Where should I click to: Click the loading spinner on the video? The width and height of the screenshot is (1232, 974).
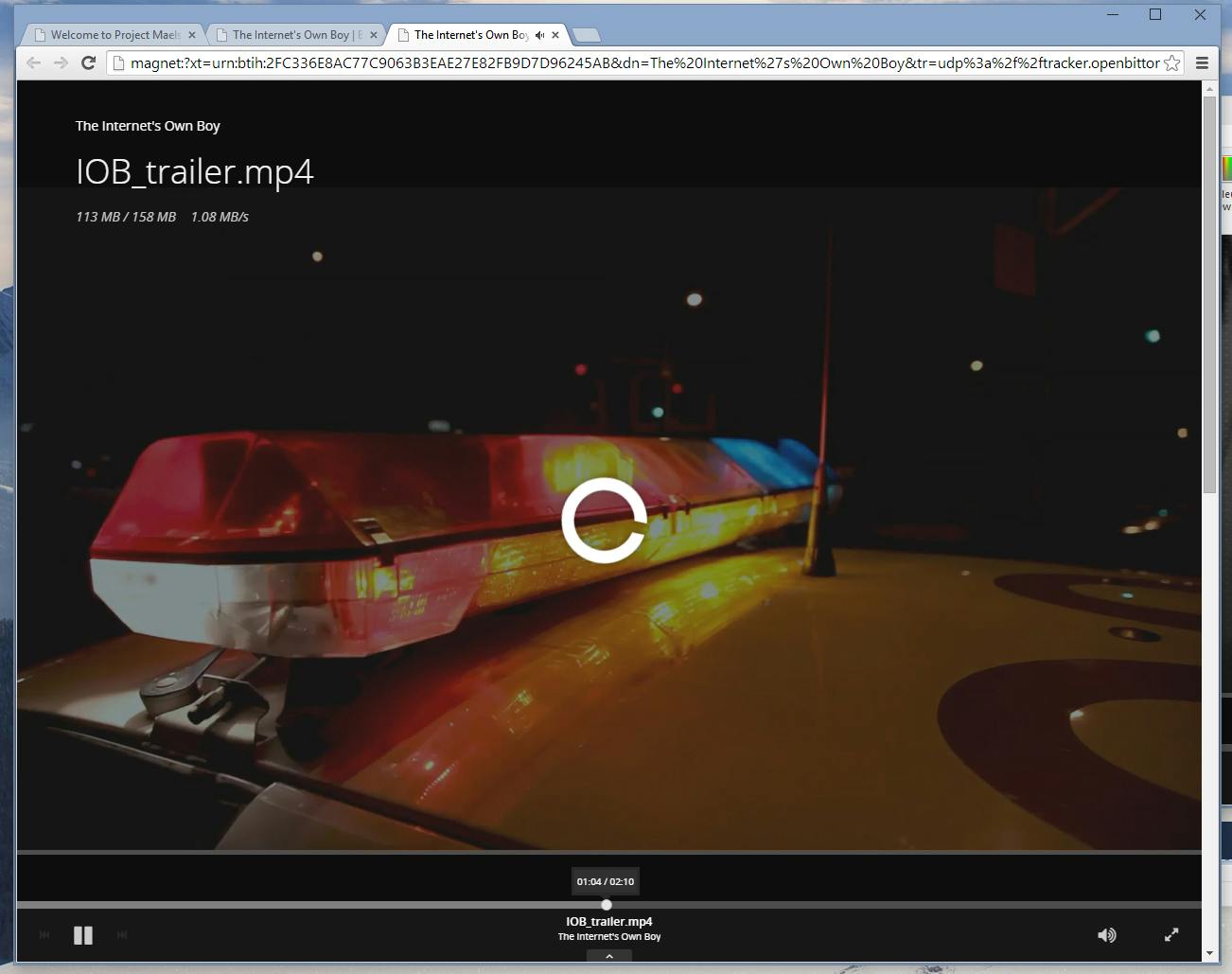point(605,521)
